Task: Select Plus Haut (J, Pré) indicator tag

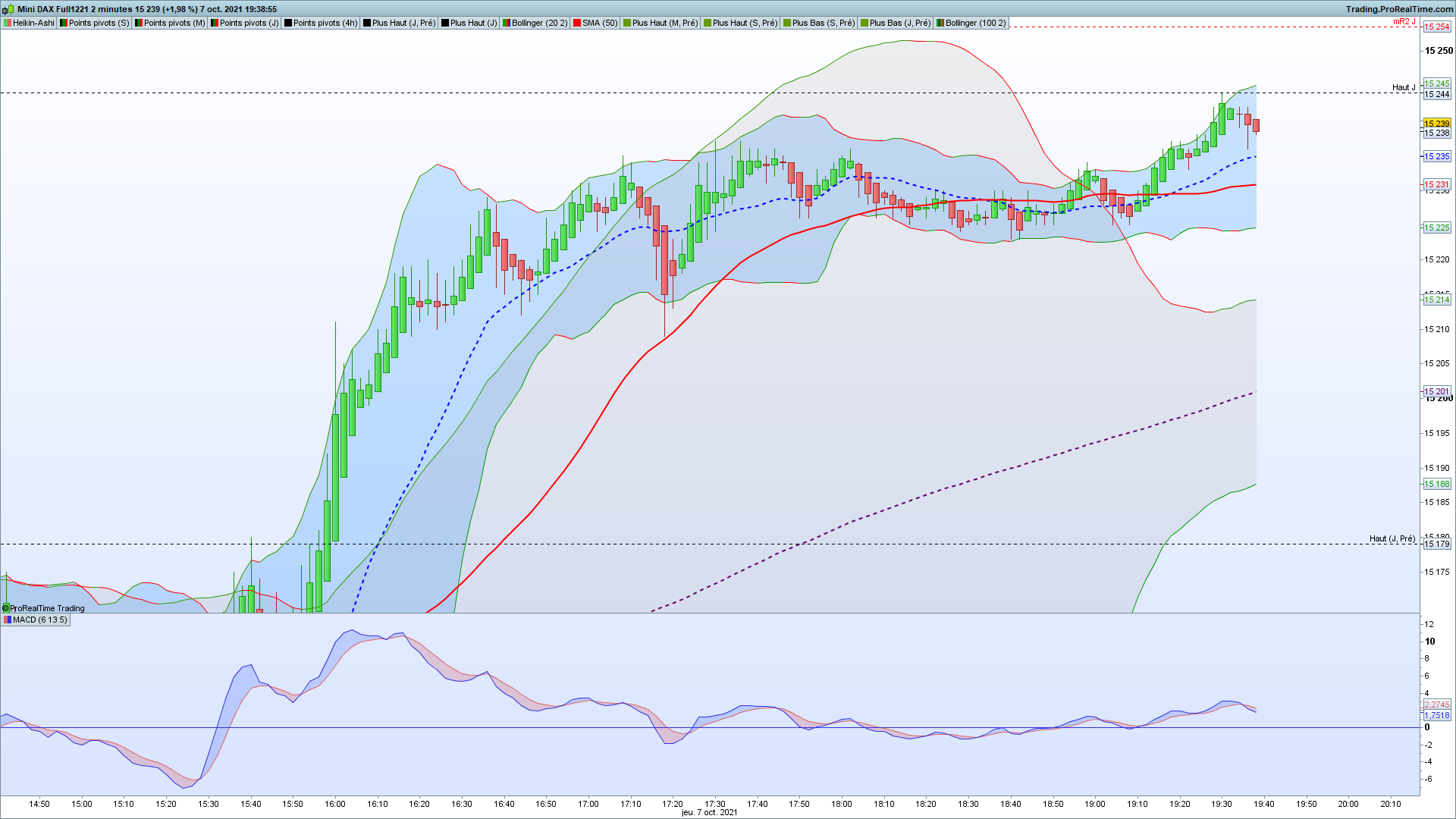Action: point(403,23)
